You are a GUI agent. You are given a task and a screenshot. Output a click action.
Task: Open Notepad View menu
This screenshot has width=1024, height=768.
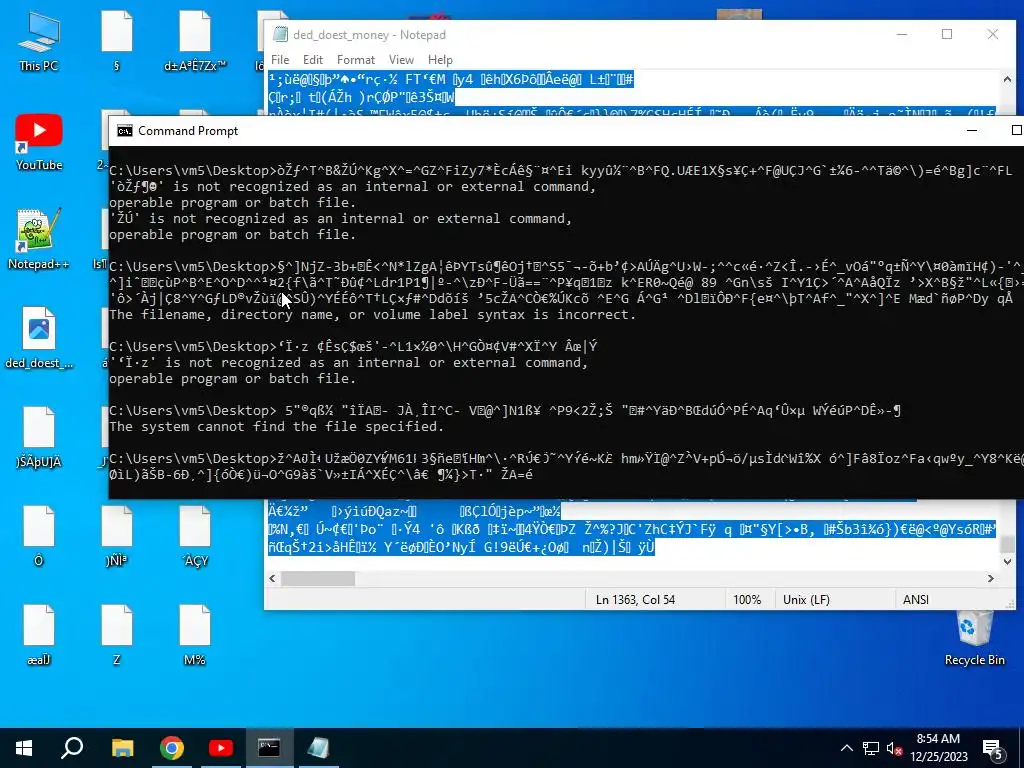[x=401, y=59]
